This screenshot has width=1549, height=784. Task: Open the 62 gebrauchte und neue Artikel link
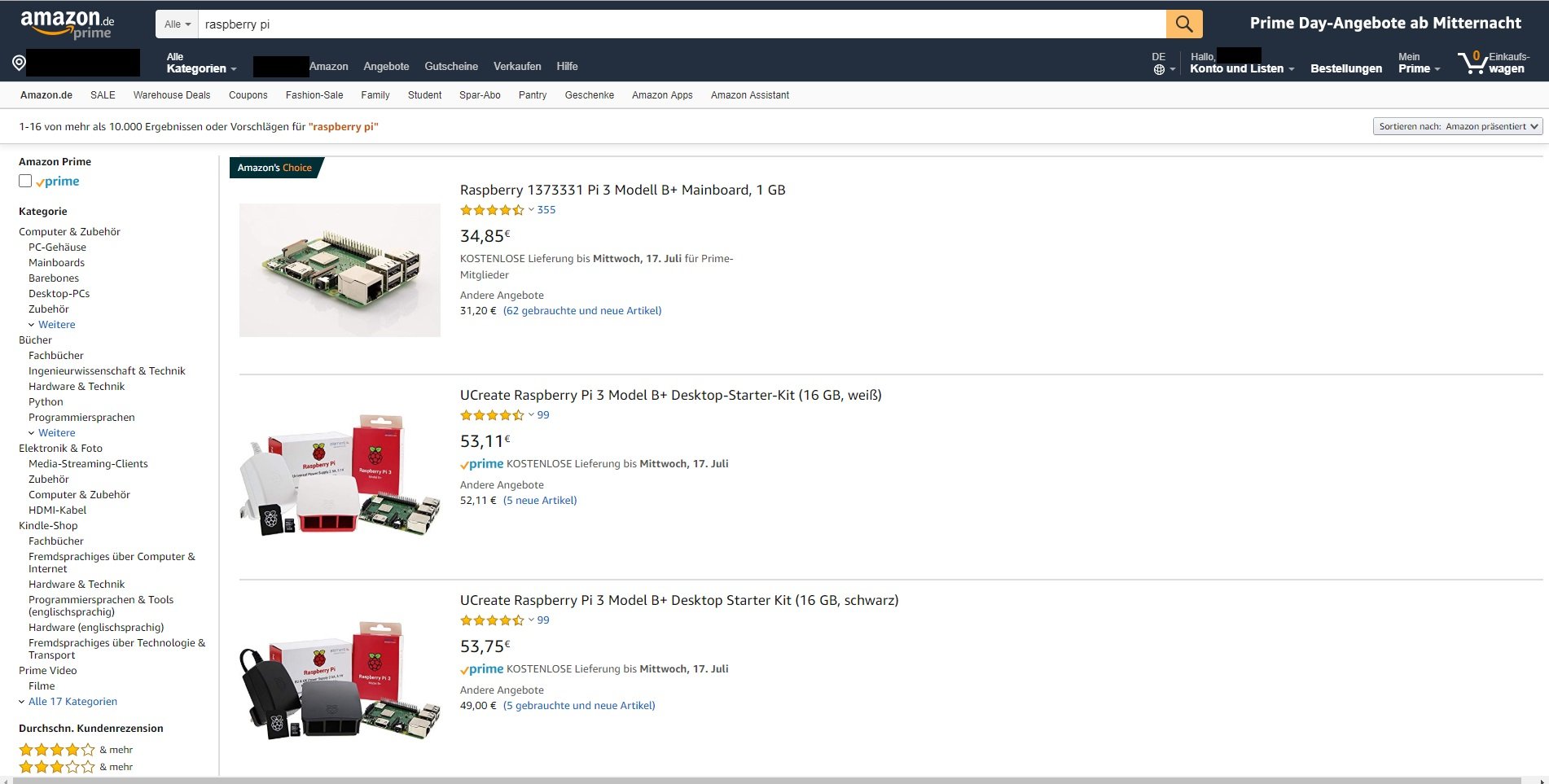coord(581,310)
